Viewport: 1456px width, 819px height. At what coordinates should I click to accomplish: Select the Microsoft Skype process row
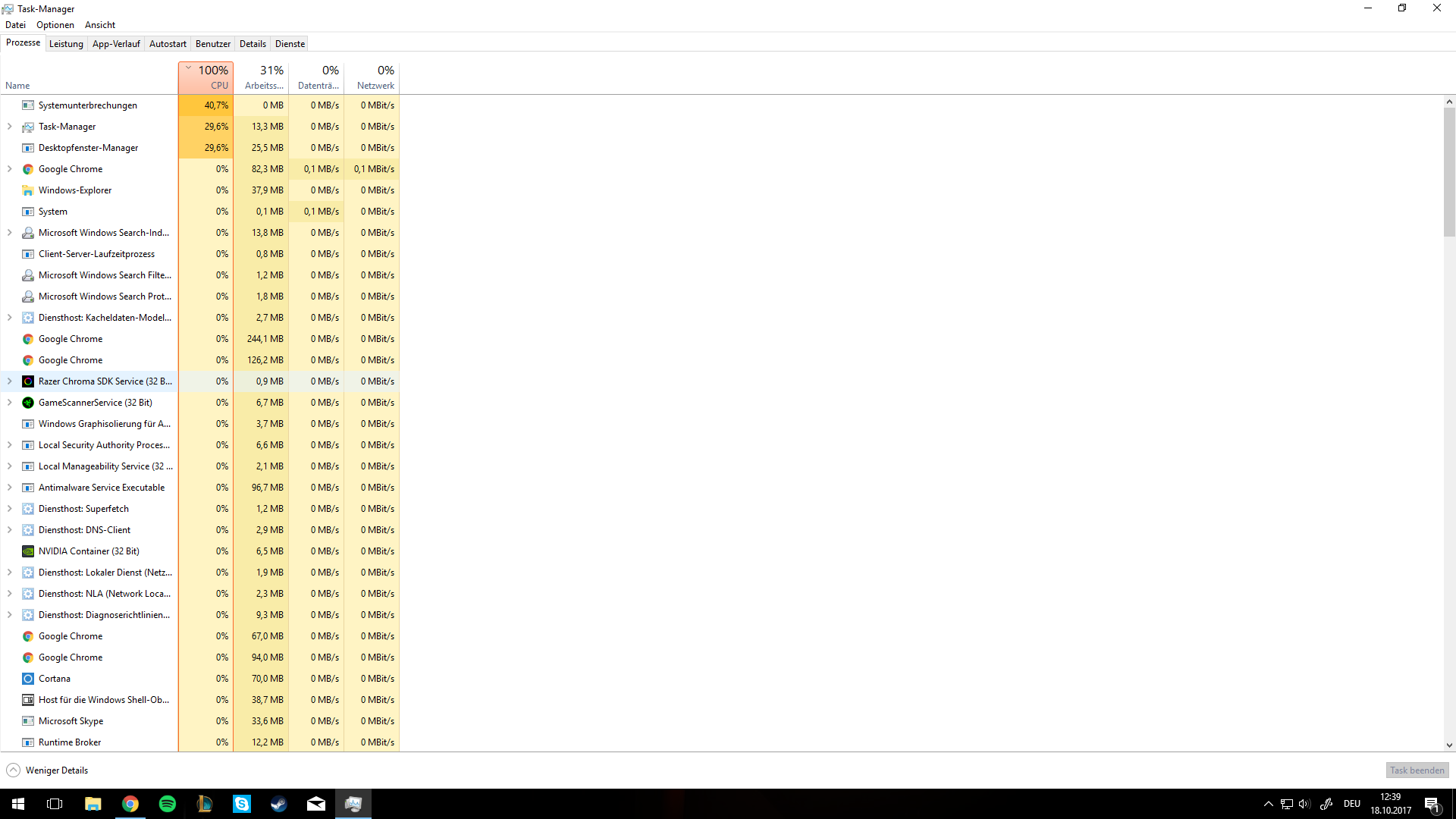click(x=71, y=721)
